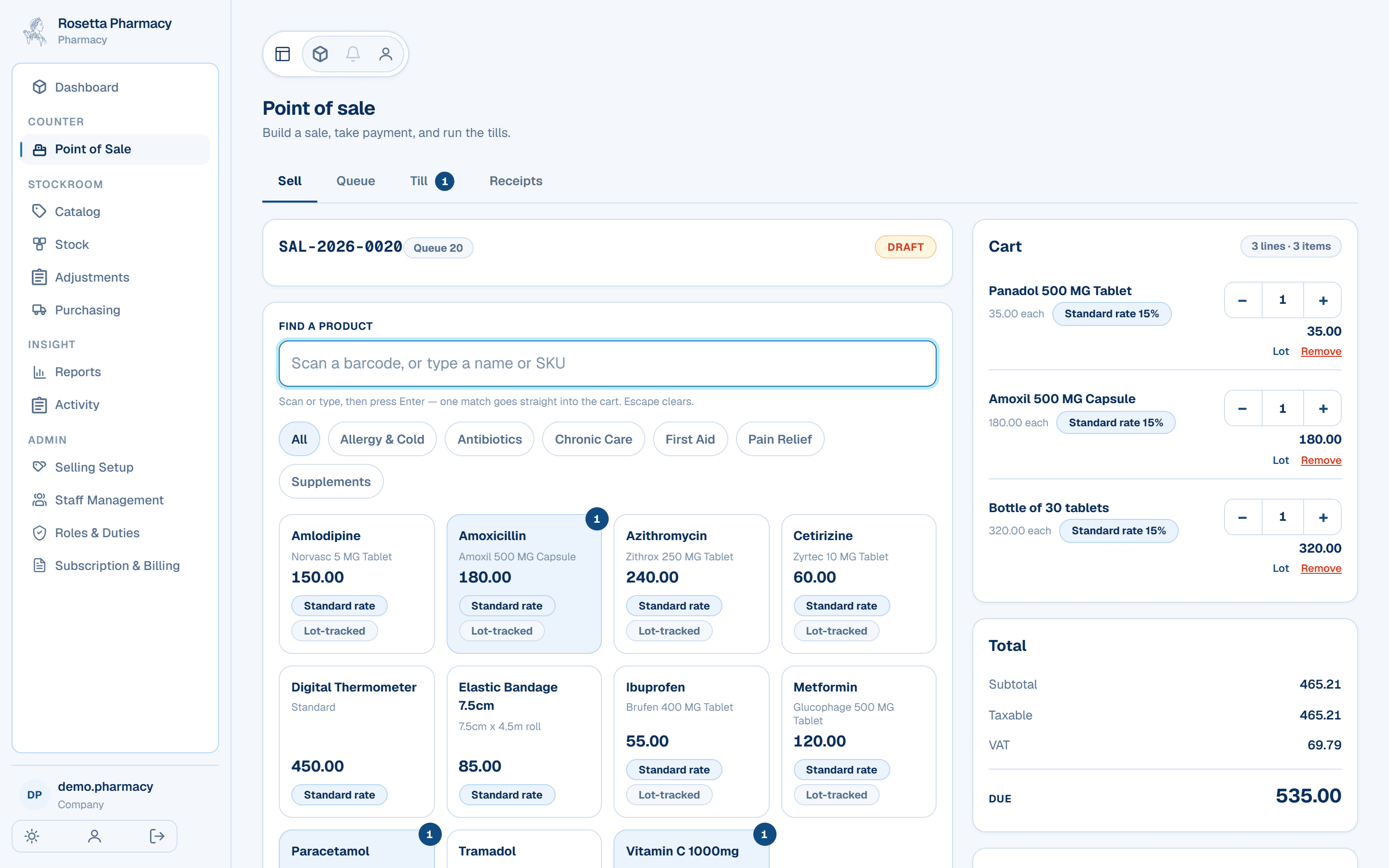Screen dimensions: 1389x868
Task: Filter products by Supplements
Action: coord(331,482)
